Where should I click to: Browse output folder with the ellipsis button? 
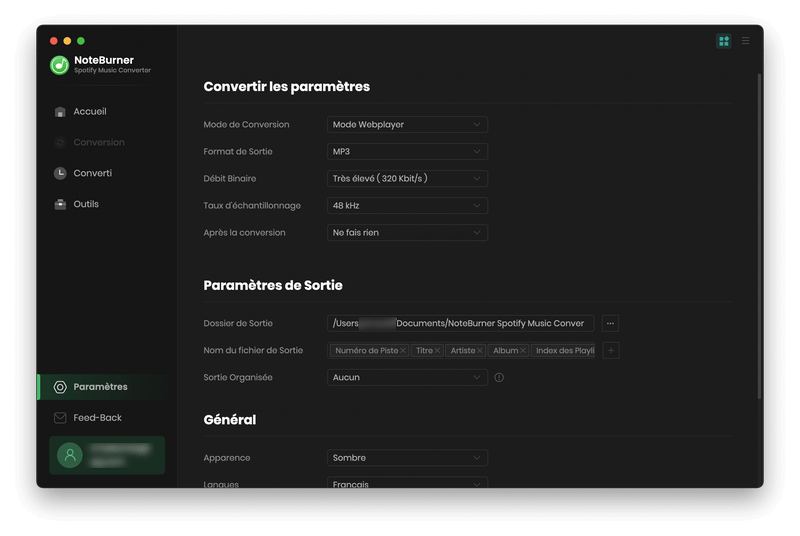(610, 323)
